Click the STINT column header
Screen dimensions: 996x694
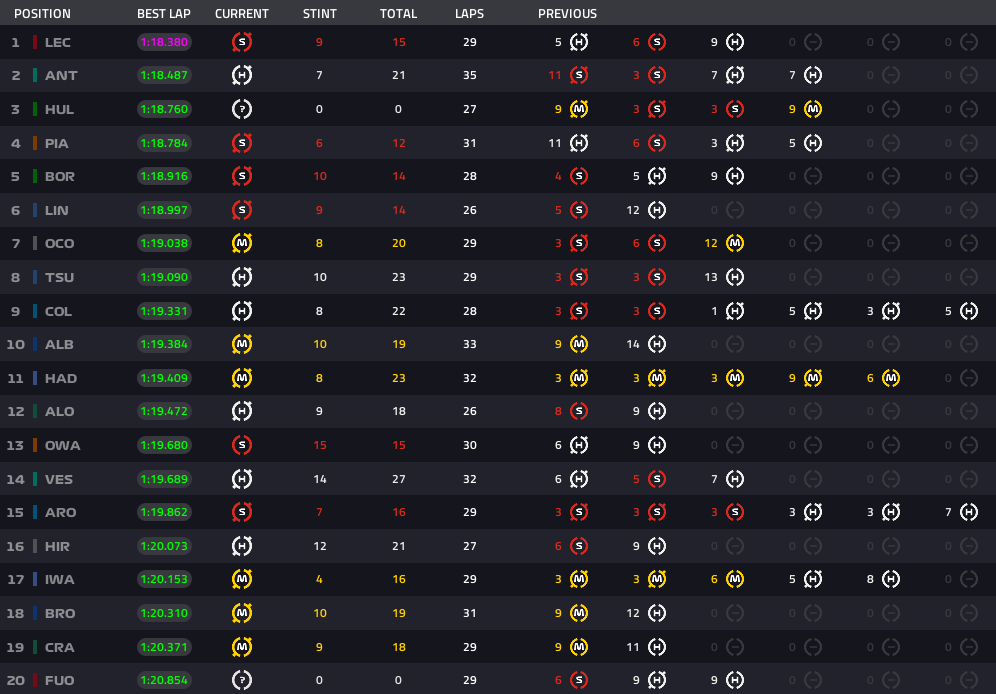(x=320, y=14)
